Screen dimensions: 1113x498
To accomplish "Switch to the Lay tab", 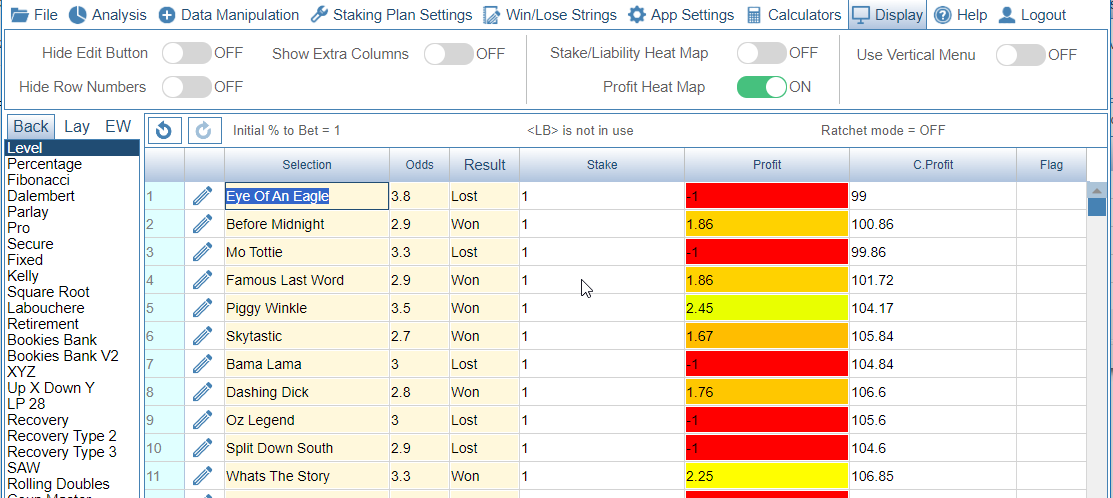I will click(77, 126).
